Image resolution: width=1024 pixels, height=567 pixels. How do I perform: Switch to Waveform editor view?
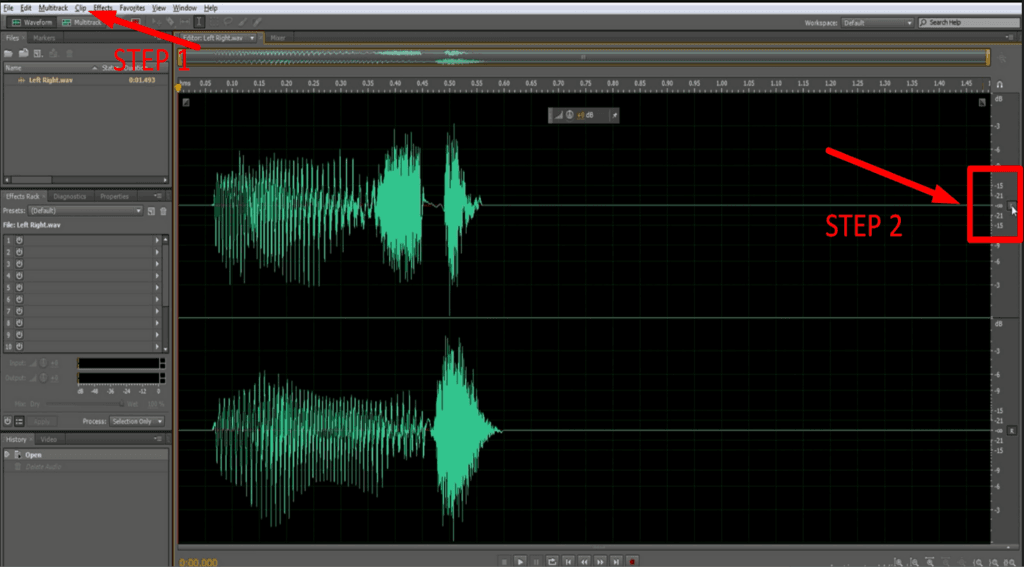[31, 22]
